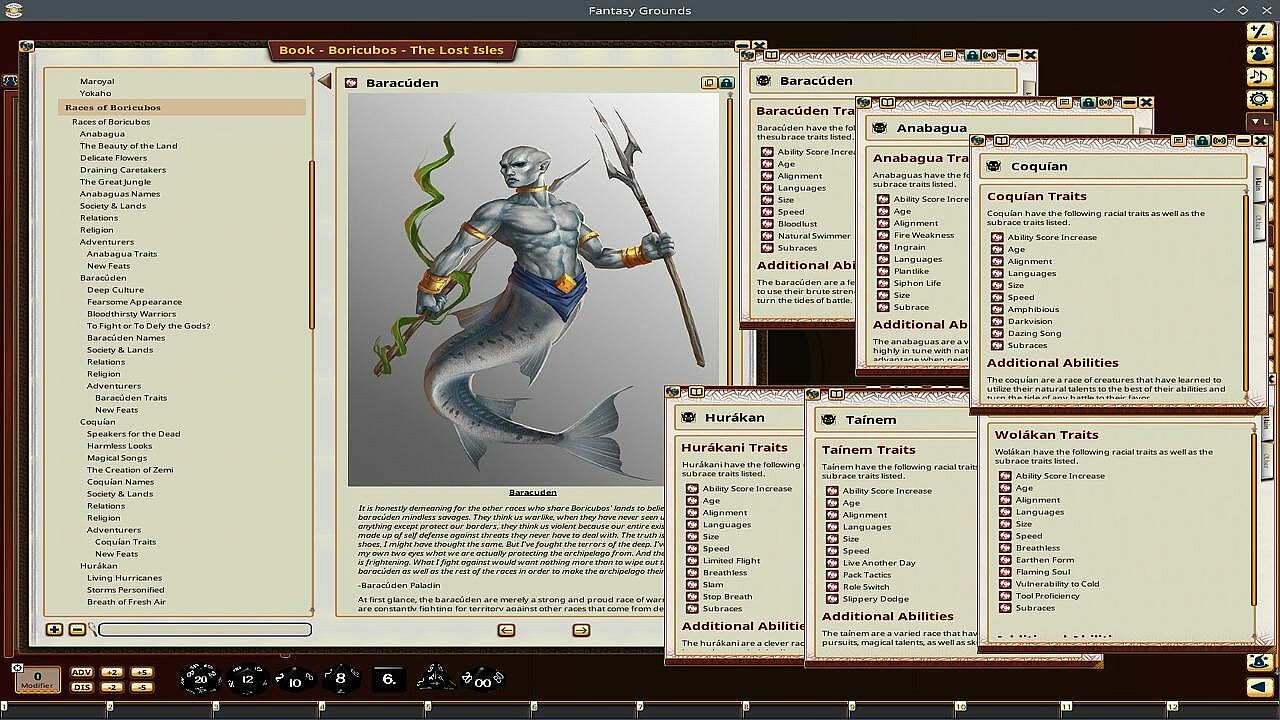This screenshot has height=720, width=1280.
Task: Collapse the sidebar with the L dropdown arrow
Action: [x=1259, y=121]
